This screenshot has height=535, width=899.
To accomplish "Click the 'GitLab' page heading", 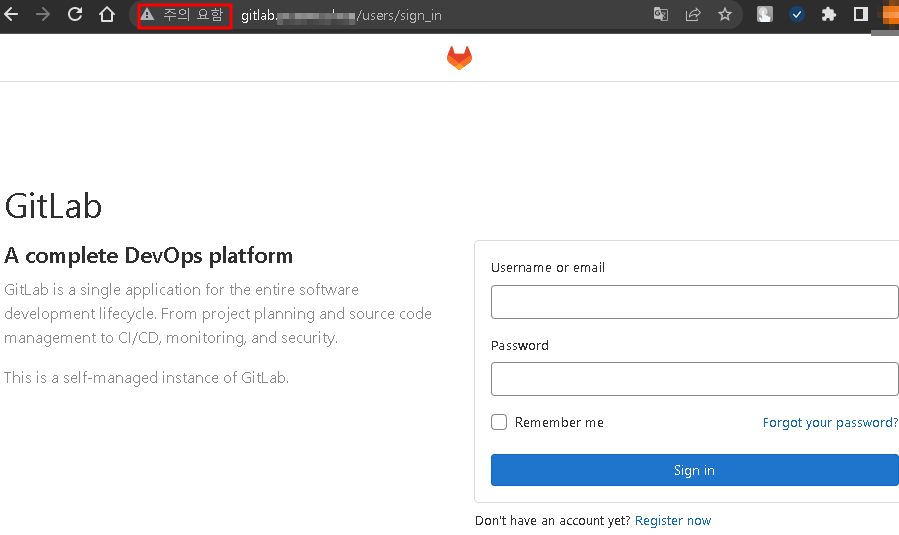I will click(53, 206).
